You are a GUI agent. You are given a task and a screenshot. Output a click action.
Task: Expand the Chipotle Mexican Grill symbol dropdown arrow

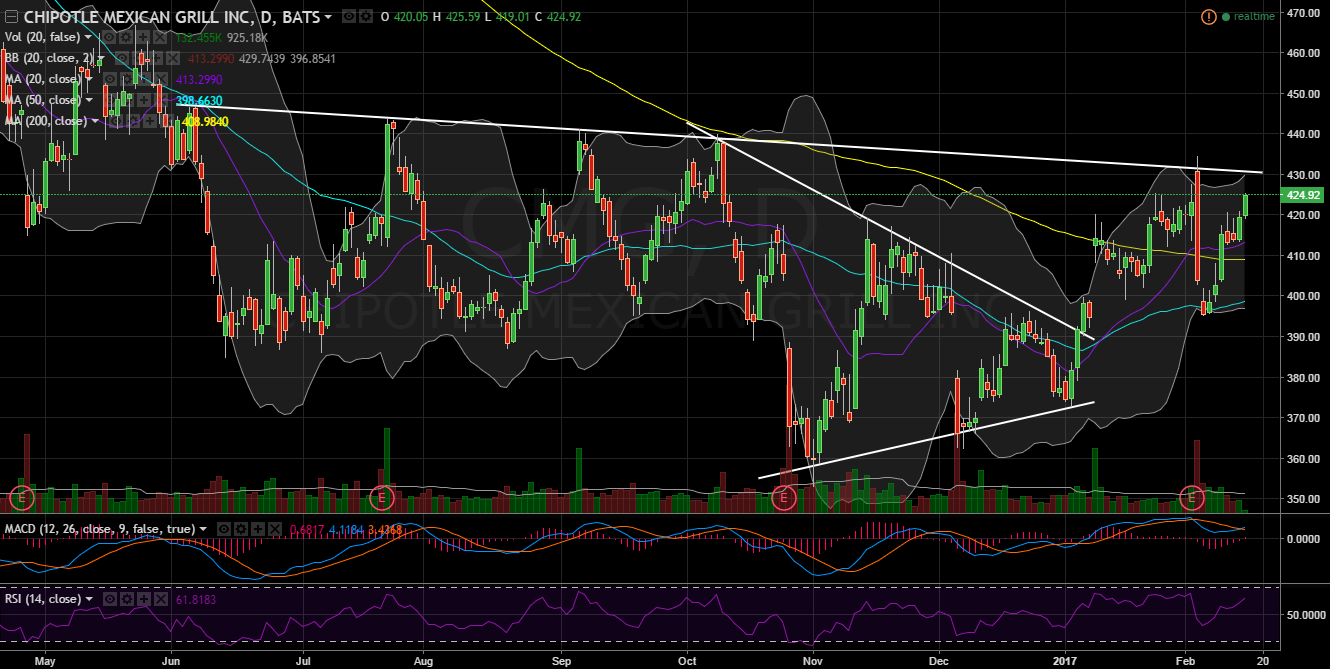pyautogui.click(x=329, y=17)
